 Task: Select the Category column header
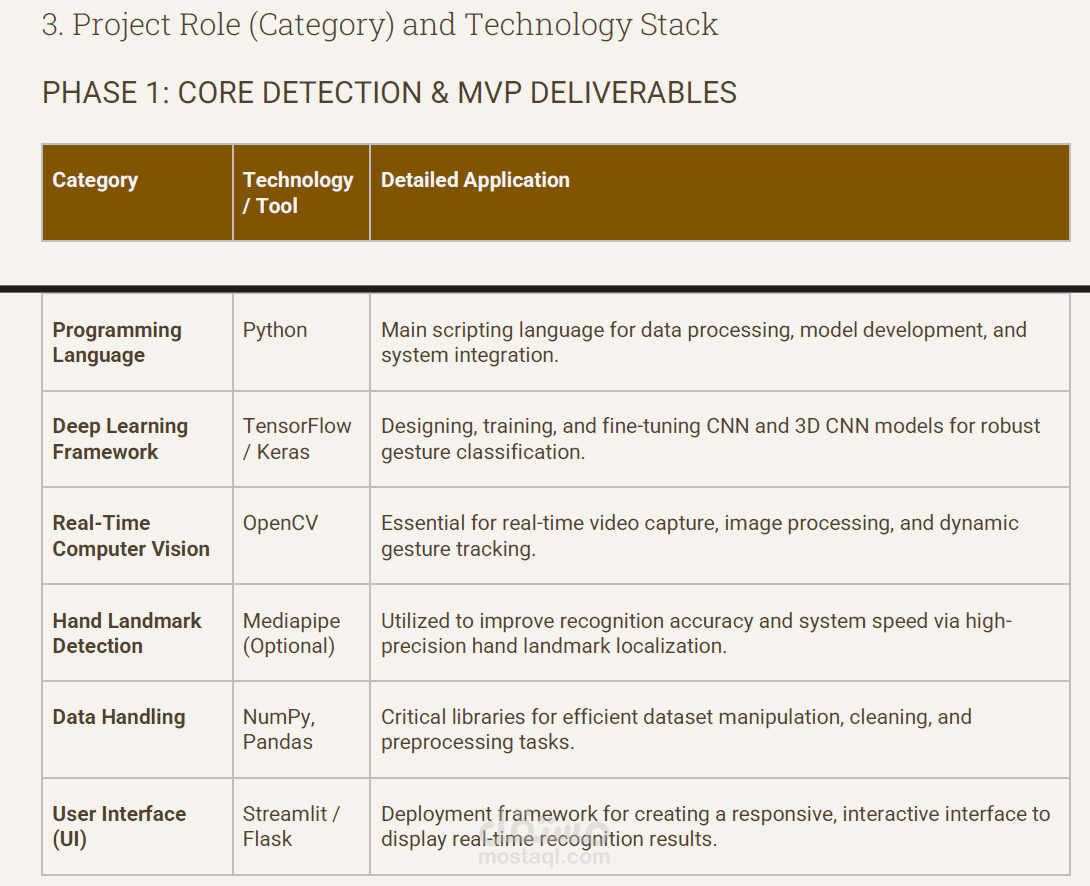coord(95,180)
